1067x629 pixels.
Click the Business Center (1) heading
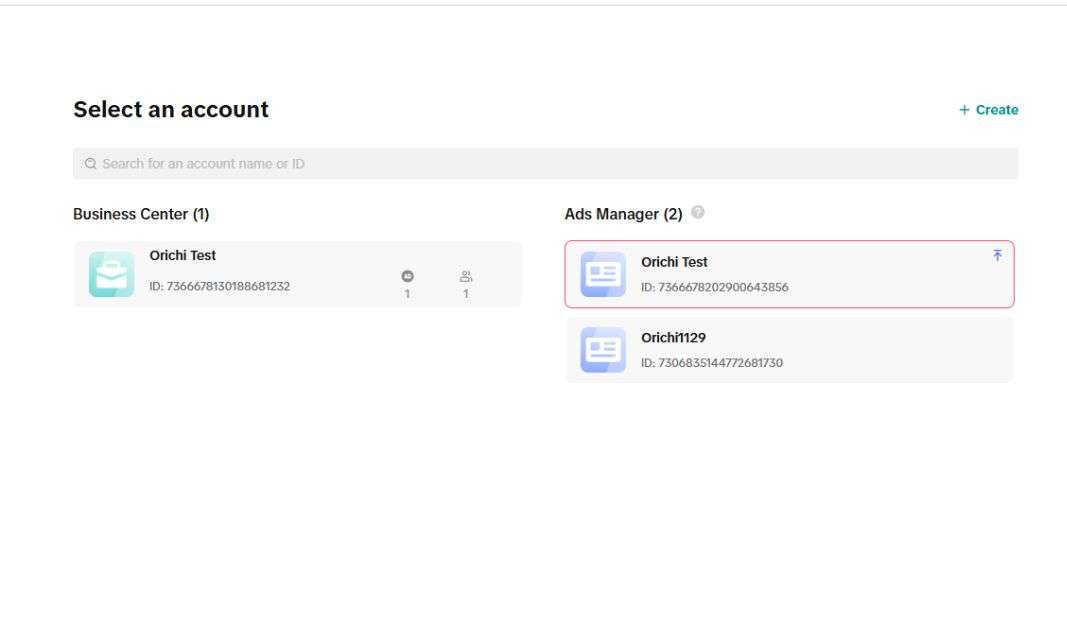tap(141, 214)
